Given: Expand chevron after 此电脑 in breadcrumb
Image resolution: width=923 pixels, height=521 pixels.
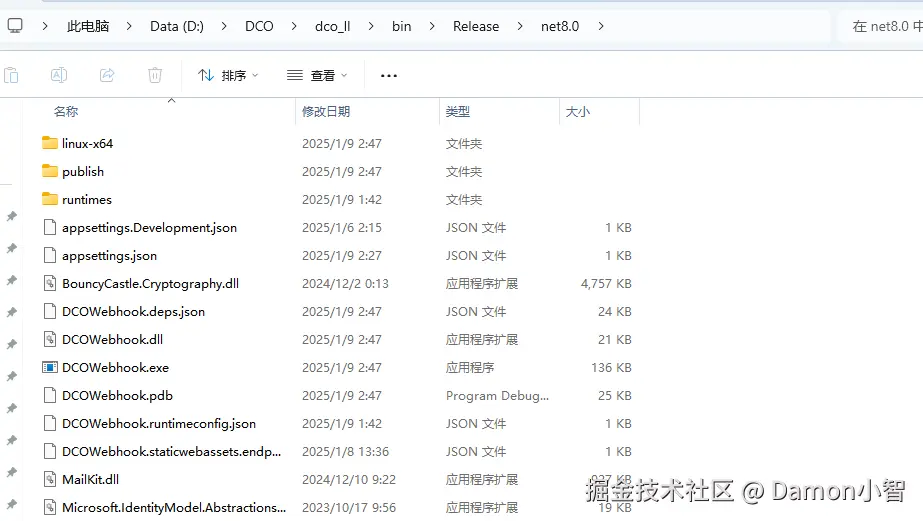Looking at the screenshot, I should point(129,26).
